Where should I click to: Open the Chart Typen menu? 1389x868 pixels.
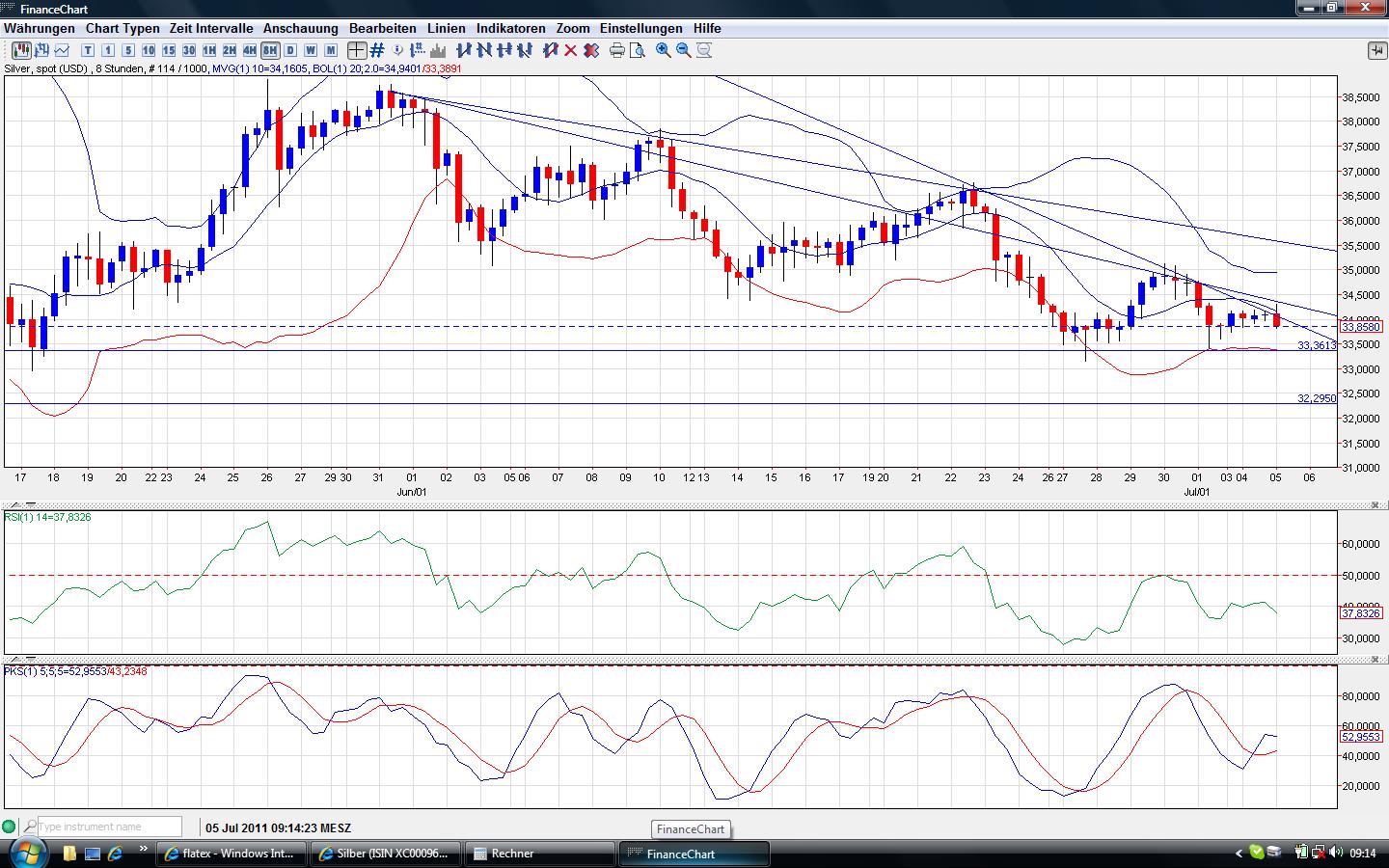point(123,28)
